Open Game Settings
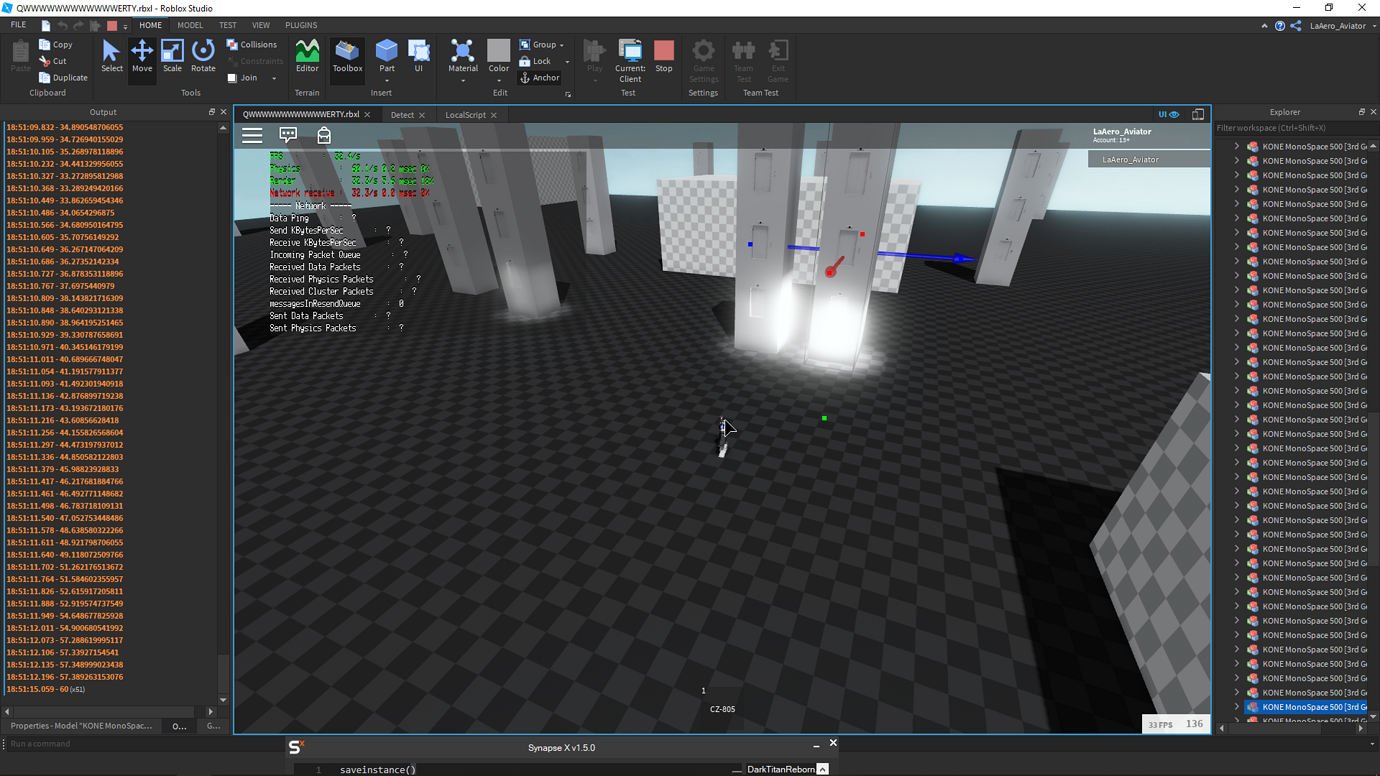Viewport: 1380px width, 776px height. coord(703,60)
